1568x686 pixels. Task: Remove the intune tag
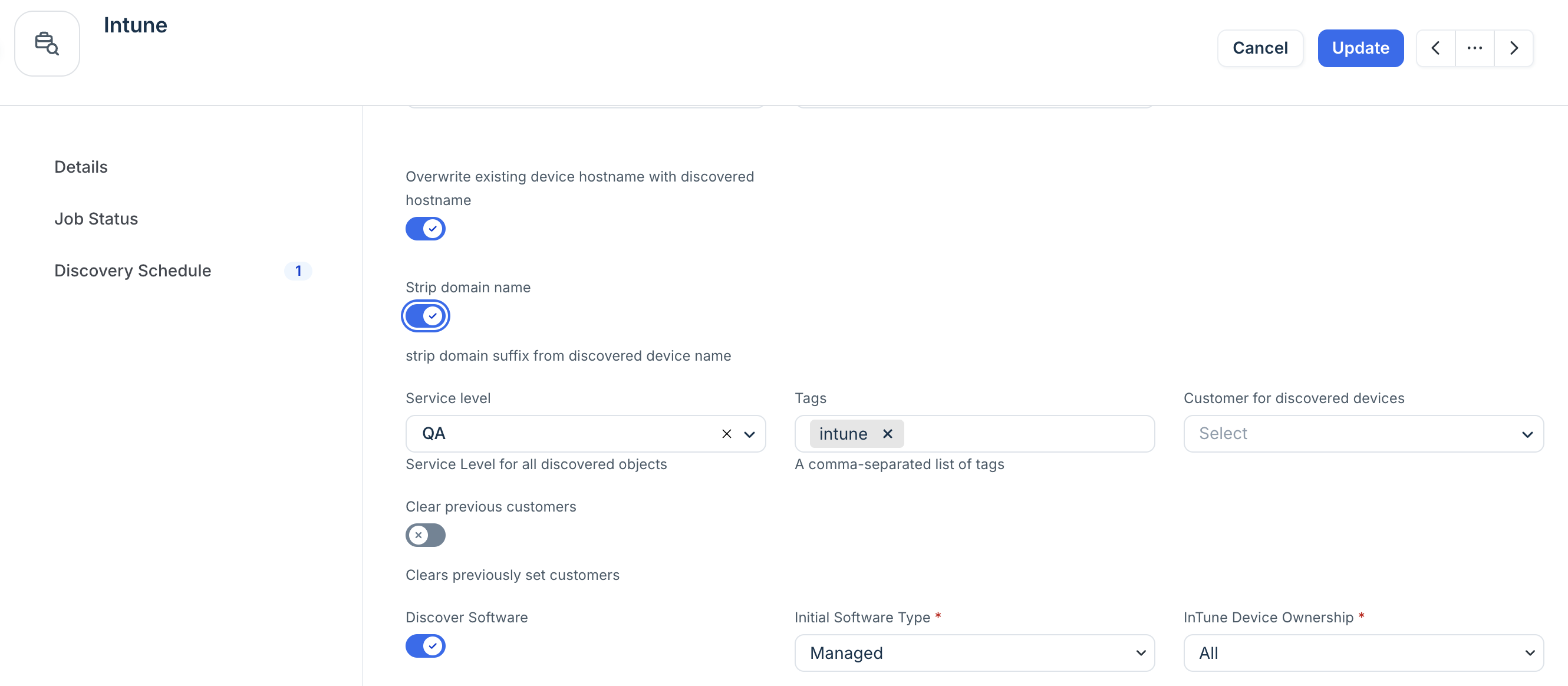pyautogui.click(x=888, y=434)
